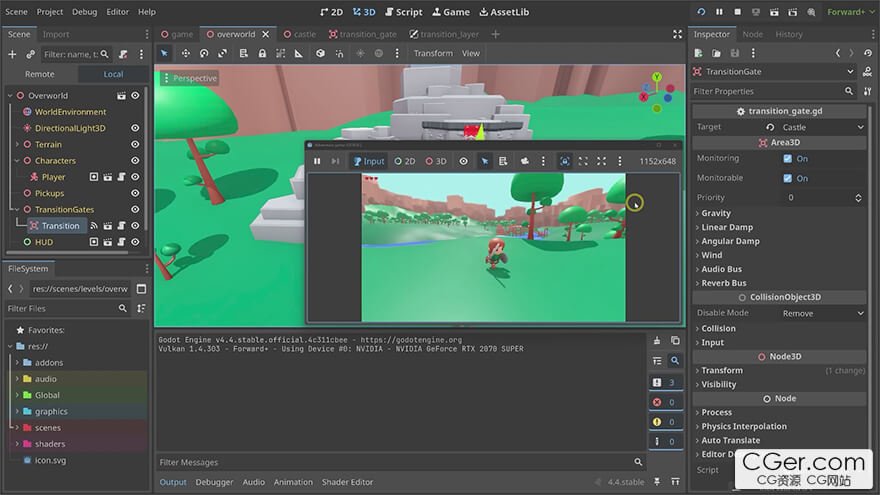Open the Disable Mode Remove dropdown

point(823,313)
